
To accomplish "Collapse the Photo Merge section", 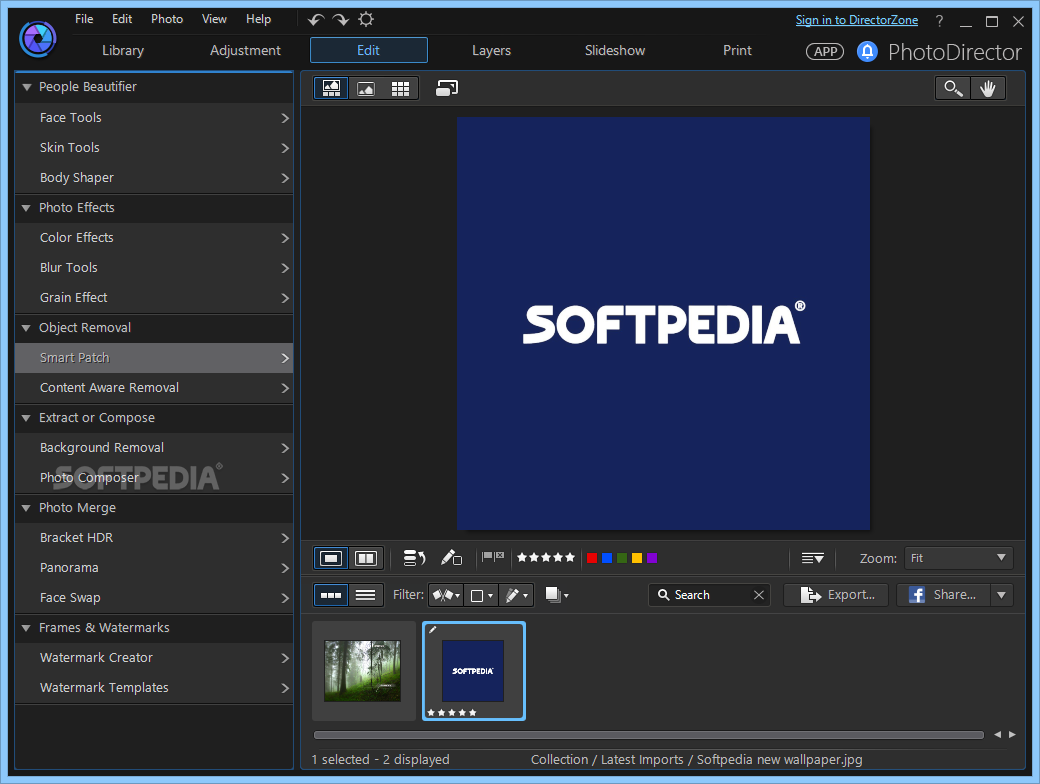I will point(27,508).
